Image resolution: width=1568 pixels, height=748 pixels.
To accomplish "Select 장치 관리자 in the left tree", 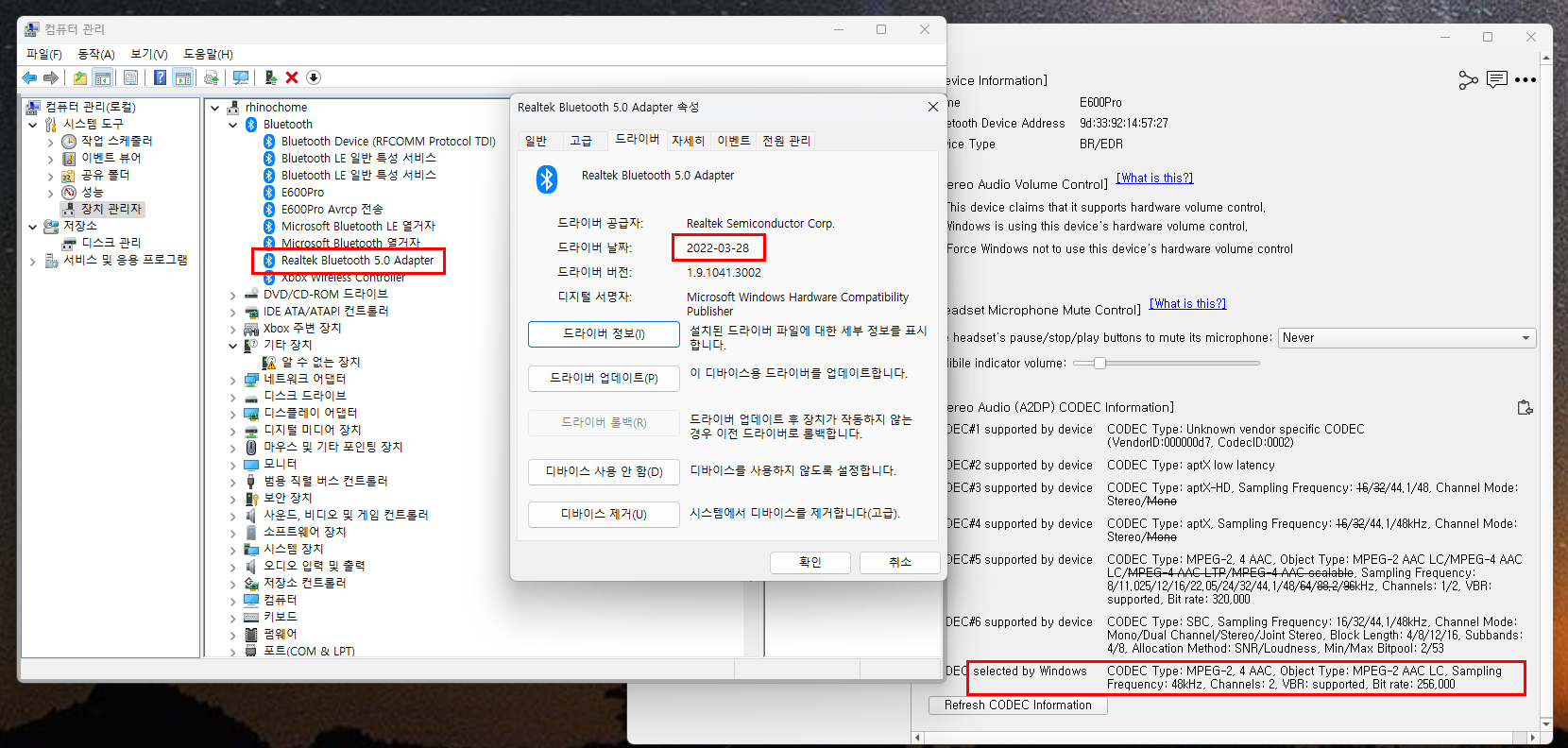I will [111, 209].
